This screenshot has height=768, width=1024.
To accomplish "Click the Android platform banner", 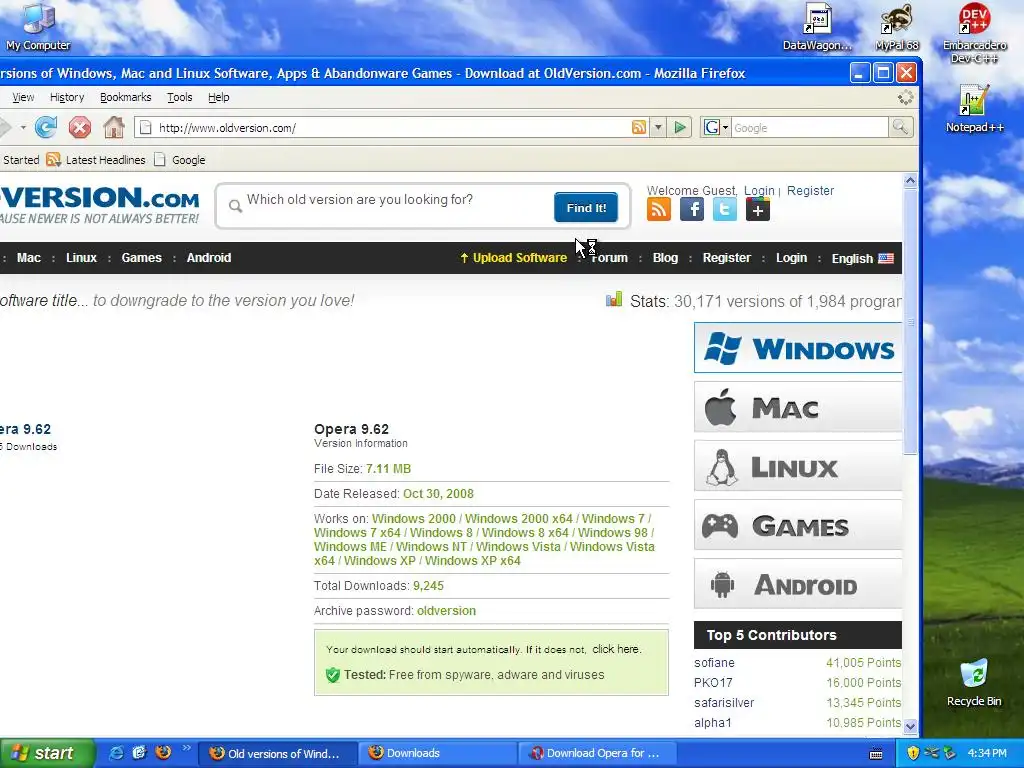I will [x=797, y=584].
